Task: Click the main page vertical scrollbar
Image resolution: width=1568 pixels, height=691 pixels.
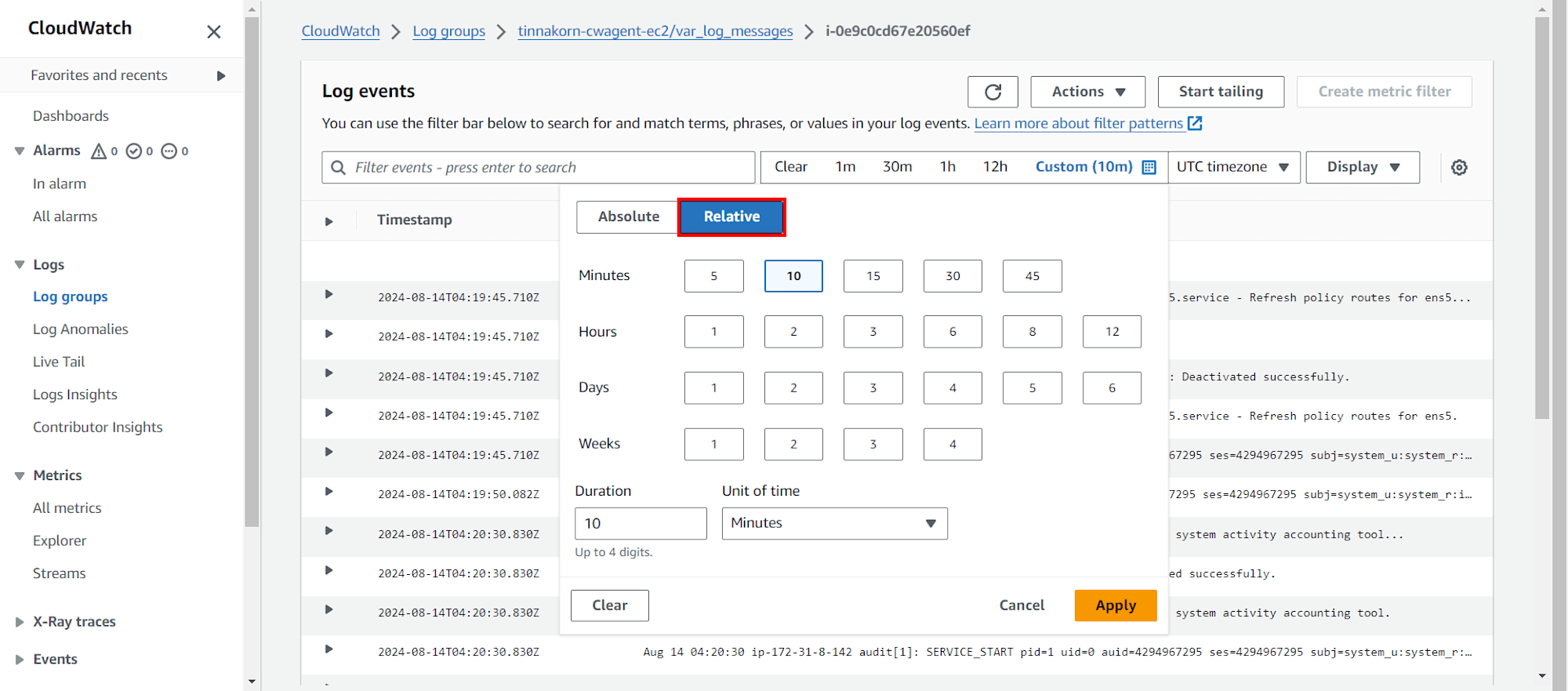Action: coord(1542,218)
